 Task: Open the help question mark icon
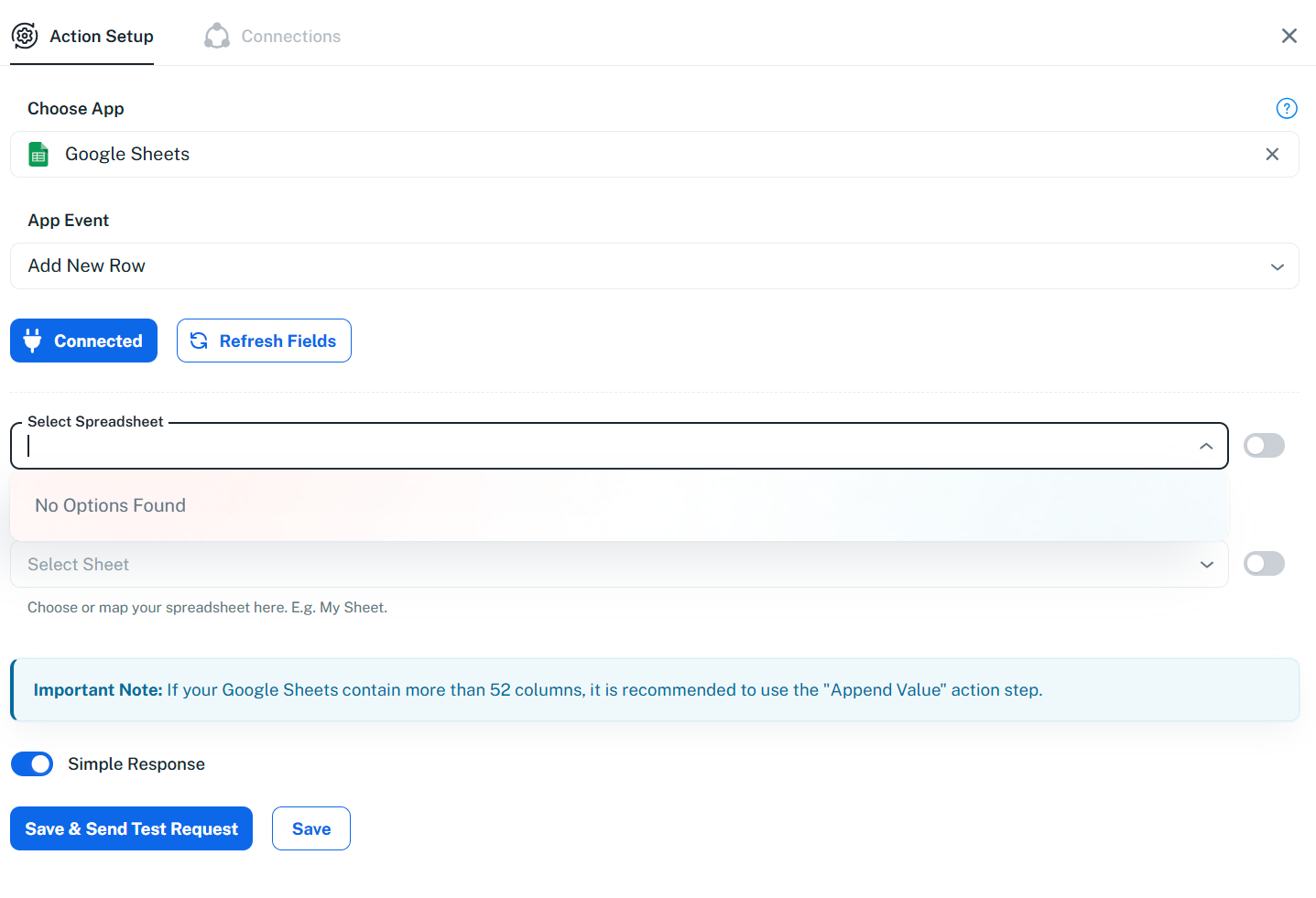tap(1286, 108)
